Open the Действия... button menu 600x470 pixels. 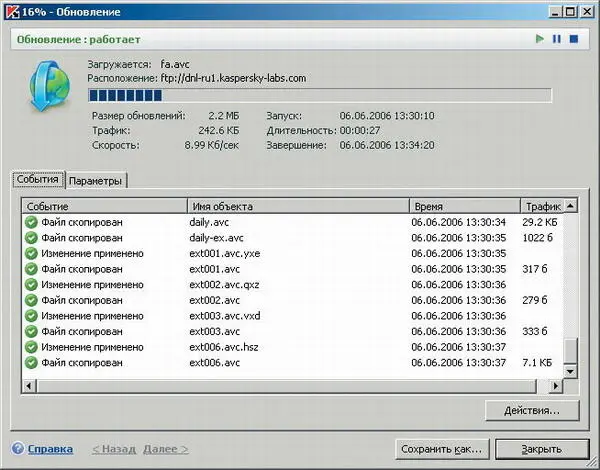pyautogui.click(x=532, y=411)
